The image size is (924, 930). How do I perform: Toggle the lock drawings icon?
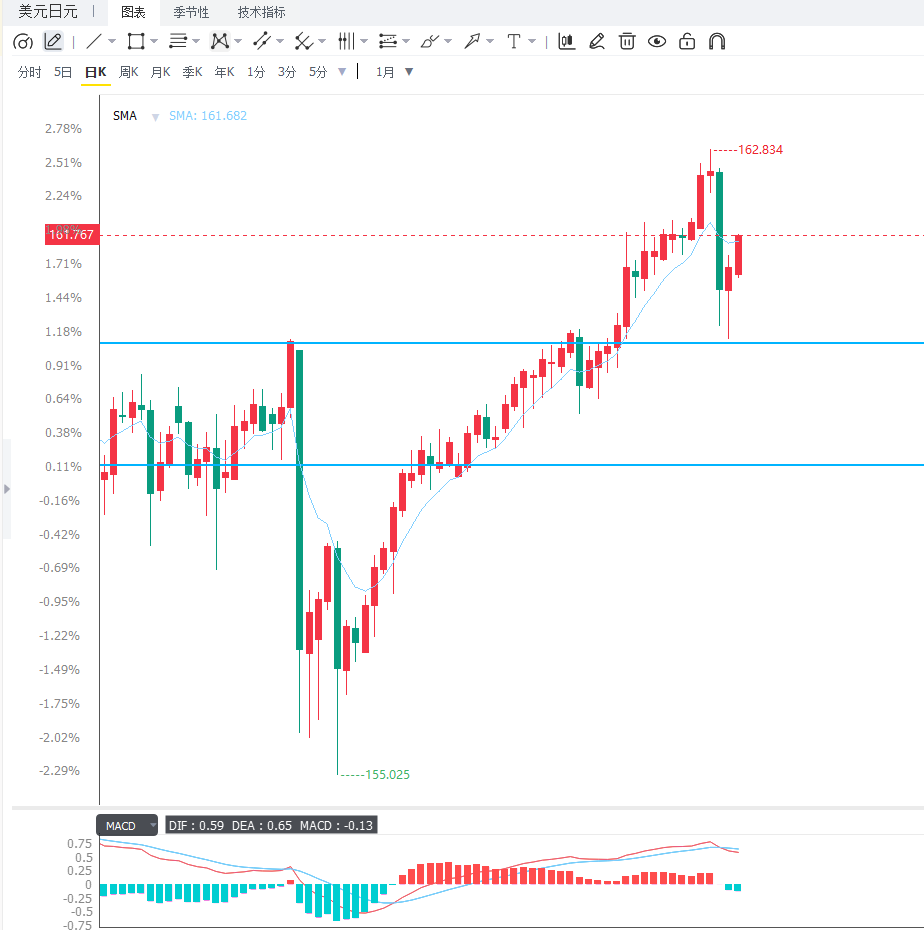point(687,42)
